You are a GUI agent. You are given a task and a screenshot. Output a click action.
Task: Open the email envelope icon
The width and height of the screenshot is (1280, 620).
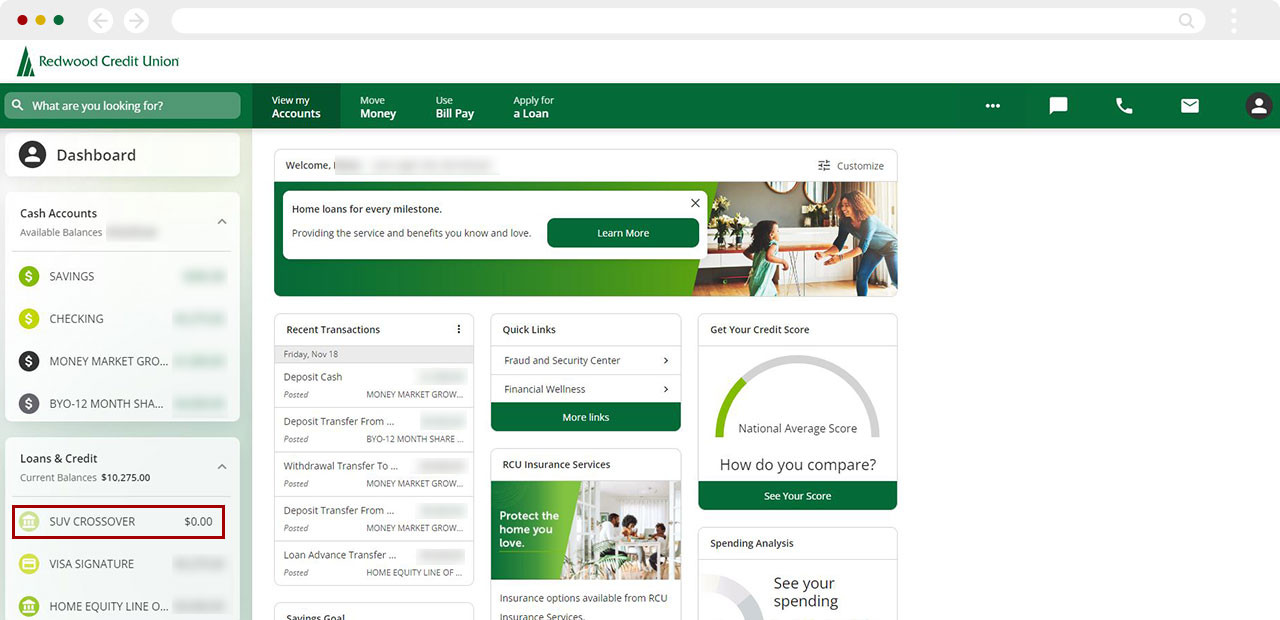1190,105
